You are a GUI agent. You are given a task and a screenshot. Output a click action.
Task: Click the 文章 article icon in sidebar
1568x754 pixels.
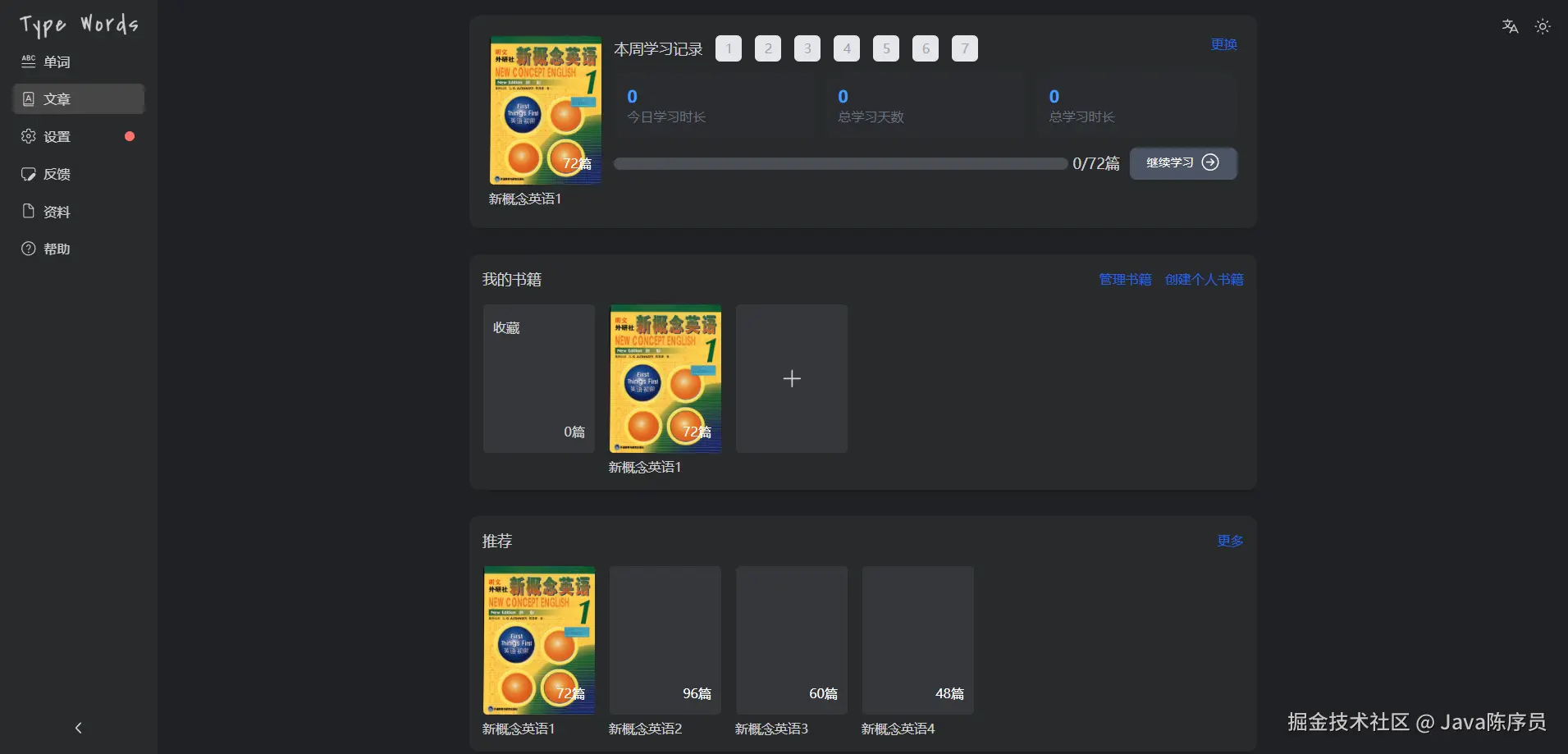pos(29,99)
